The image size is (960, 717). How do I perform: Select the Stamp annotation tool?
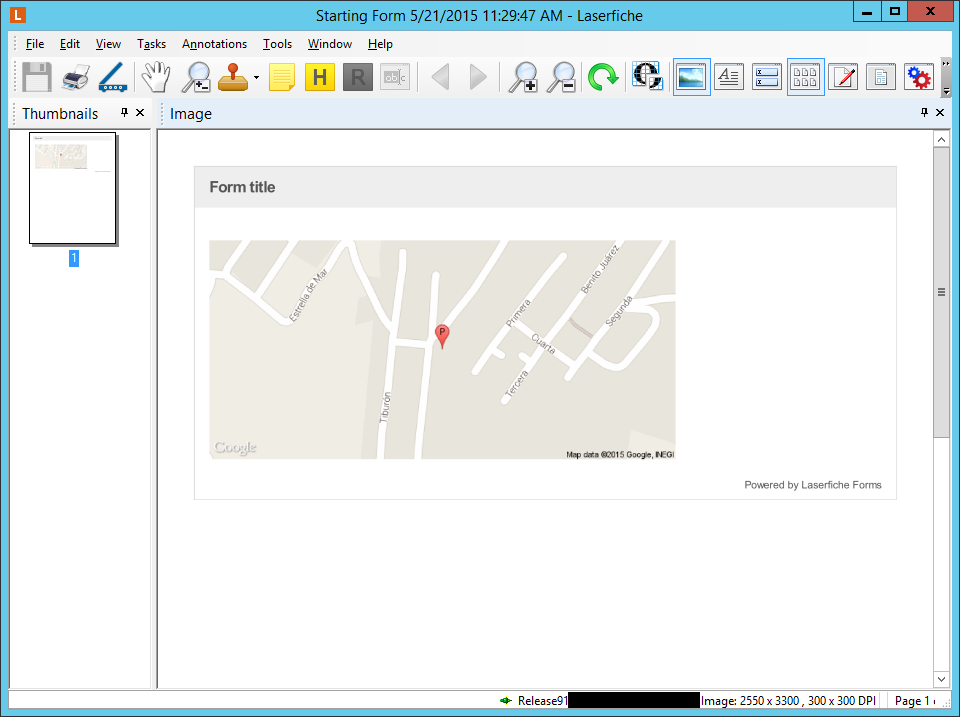tap(233, 77)
